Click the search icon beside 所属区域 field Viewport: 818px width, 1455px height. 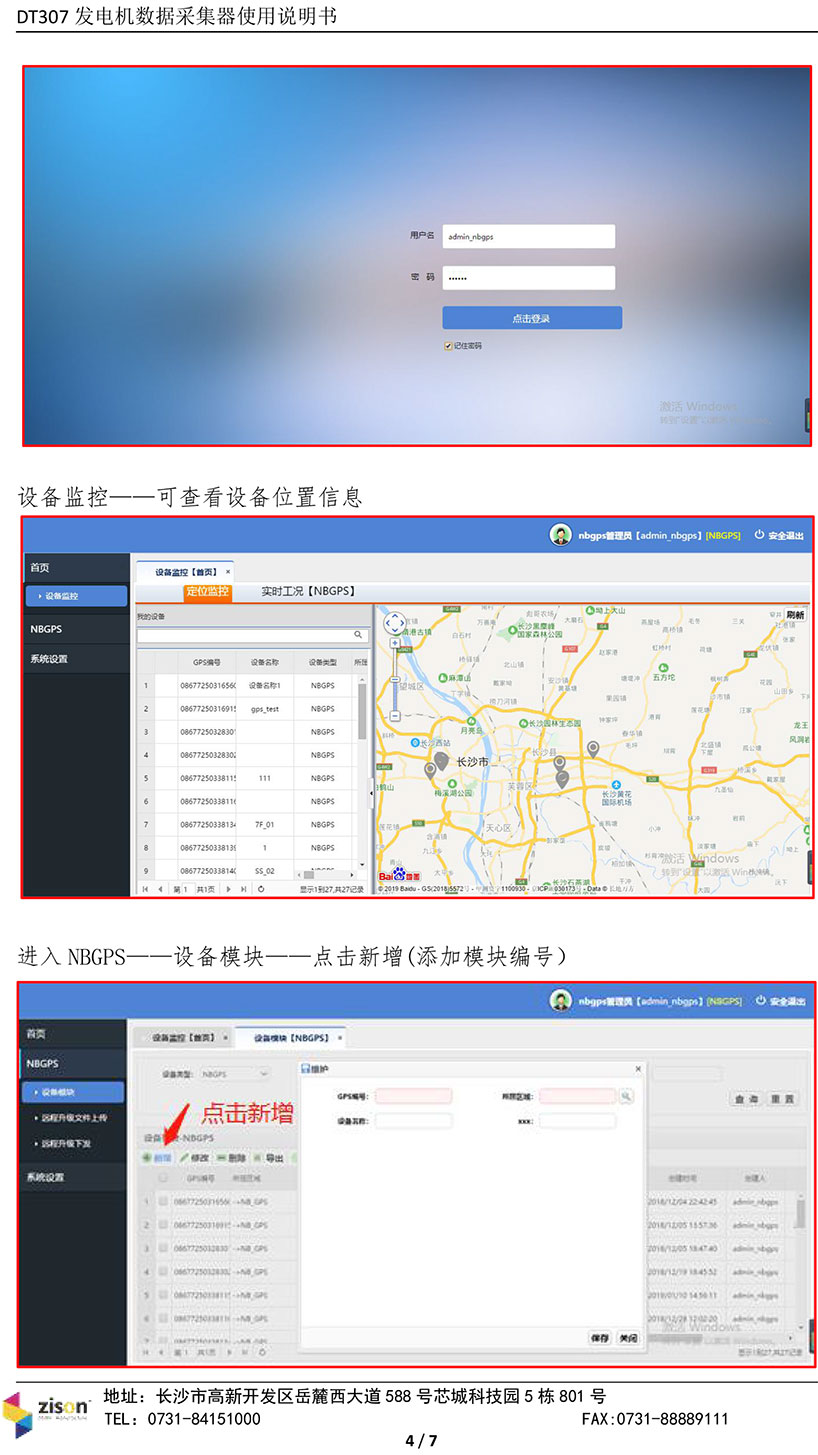(x=626, y=1097)
